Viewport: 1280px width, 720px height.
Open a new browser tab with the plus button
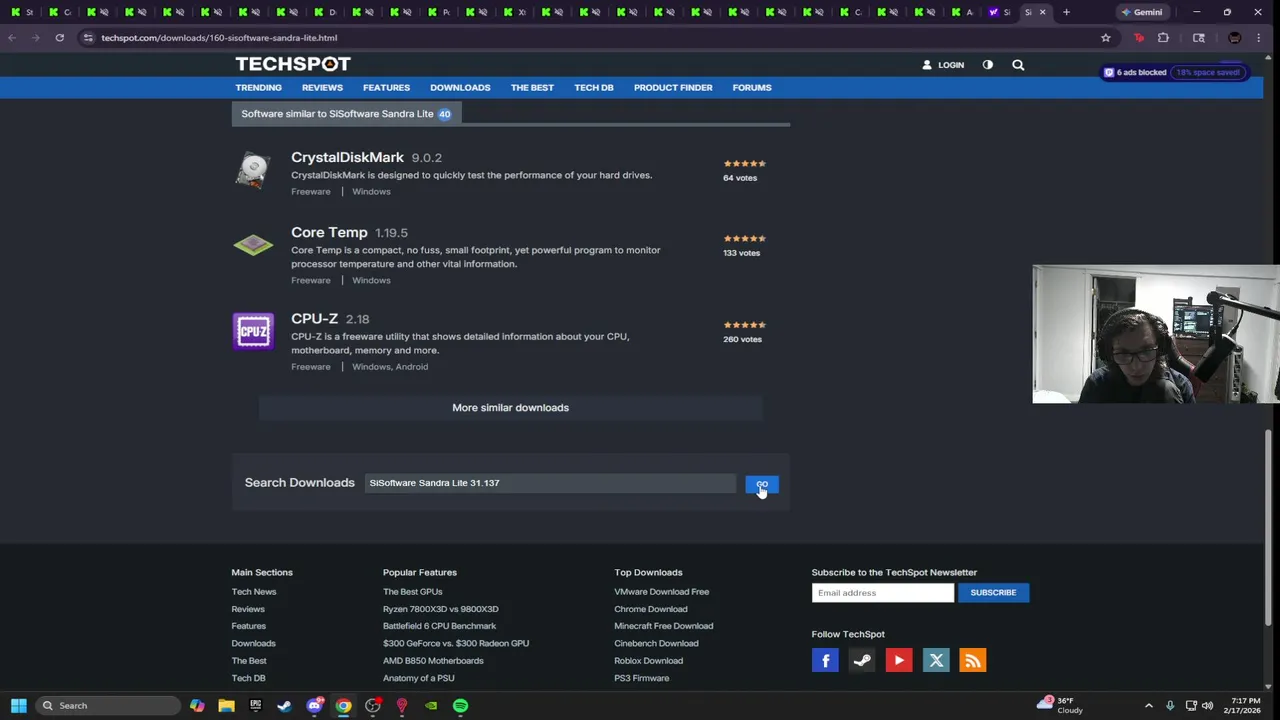[x=1066, y=12]
